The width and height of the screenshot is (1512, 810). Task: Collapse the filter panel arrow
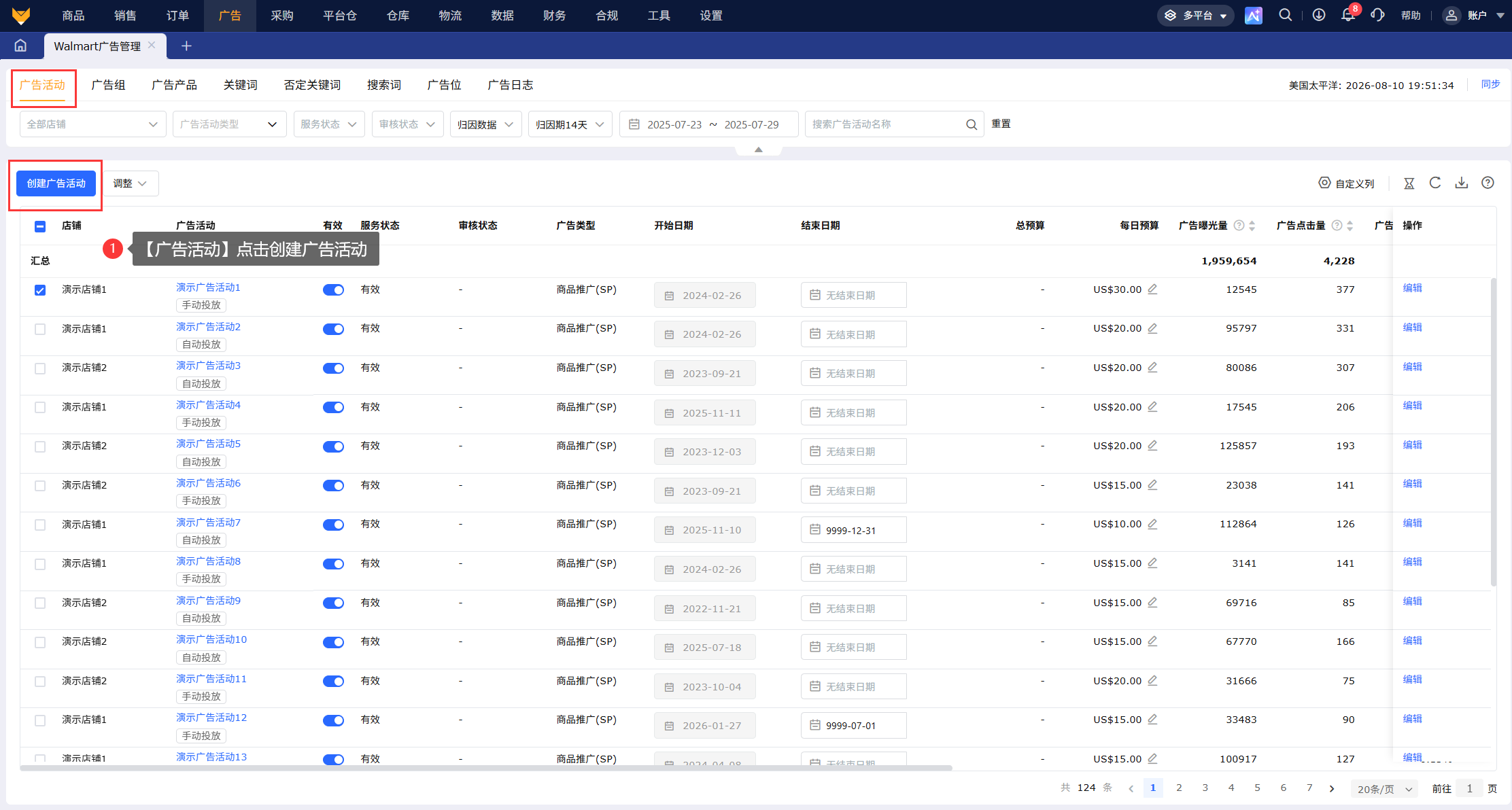click(x=759, y=149)
